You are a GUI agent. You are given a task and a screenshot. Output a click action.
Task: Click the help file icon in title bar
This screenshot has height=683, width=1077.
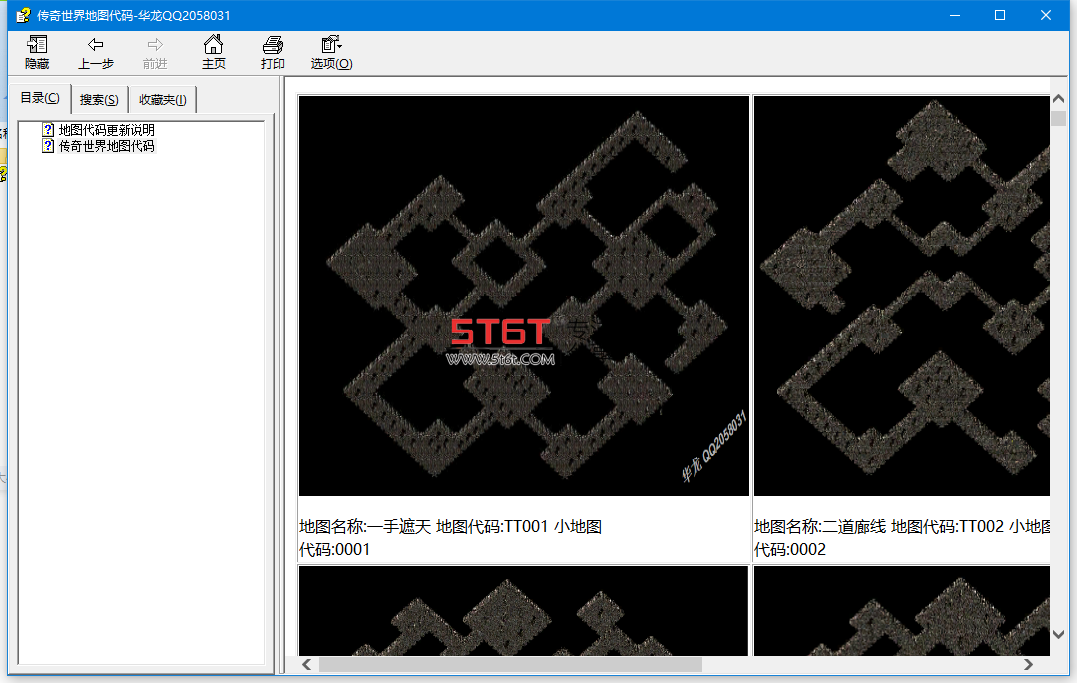(23, 15)
